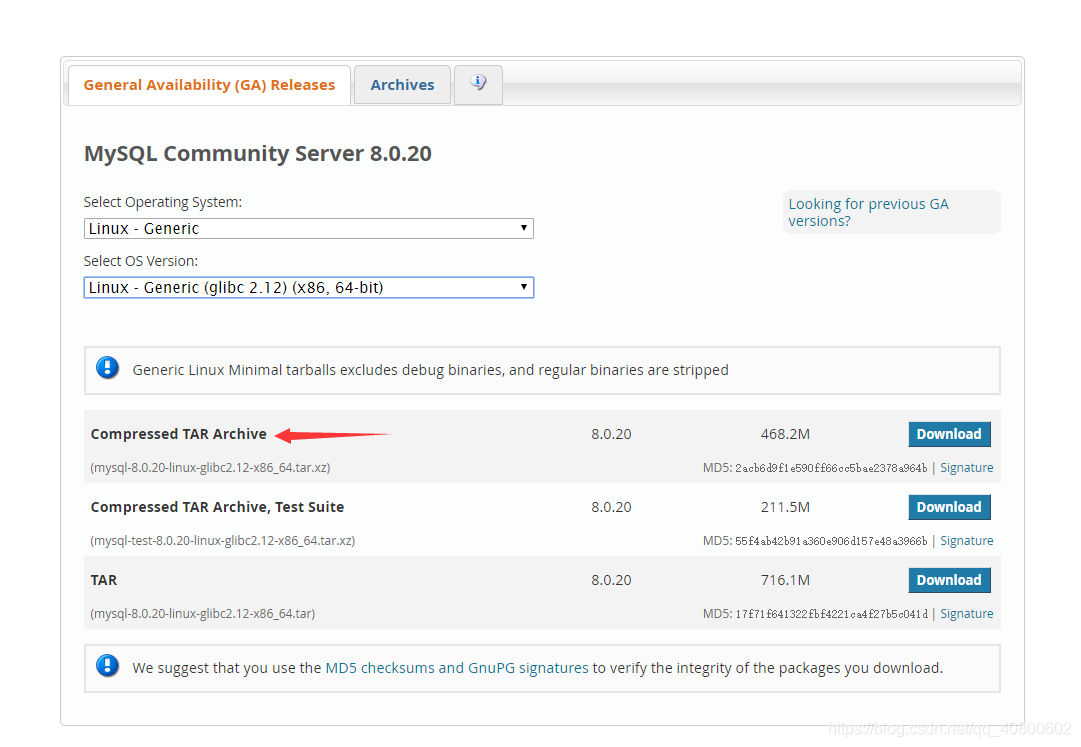The height and width of the screenshot is (747, 1081).
Task: Select the MySQL Community Server 8.0.20 heading
Action: click(258, 153)
